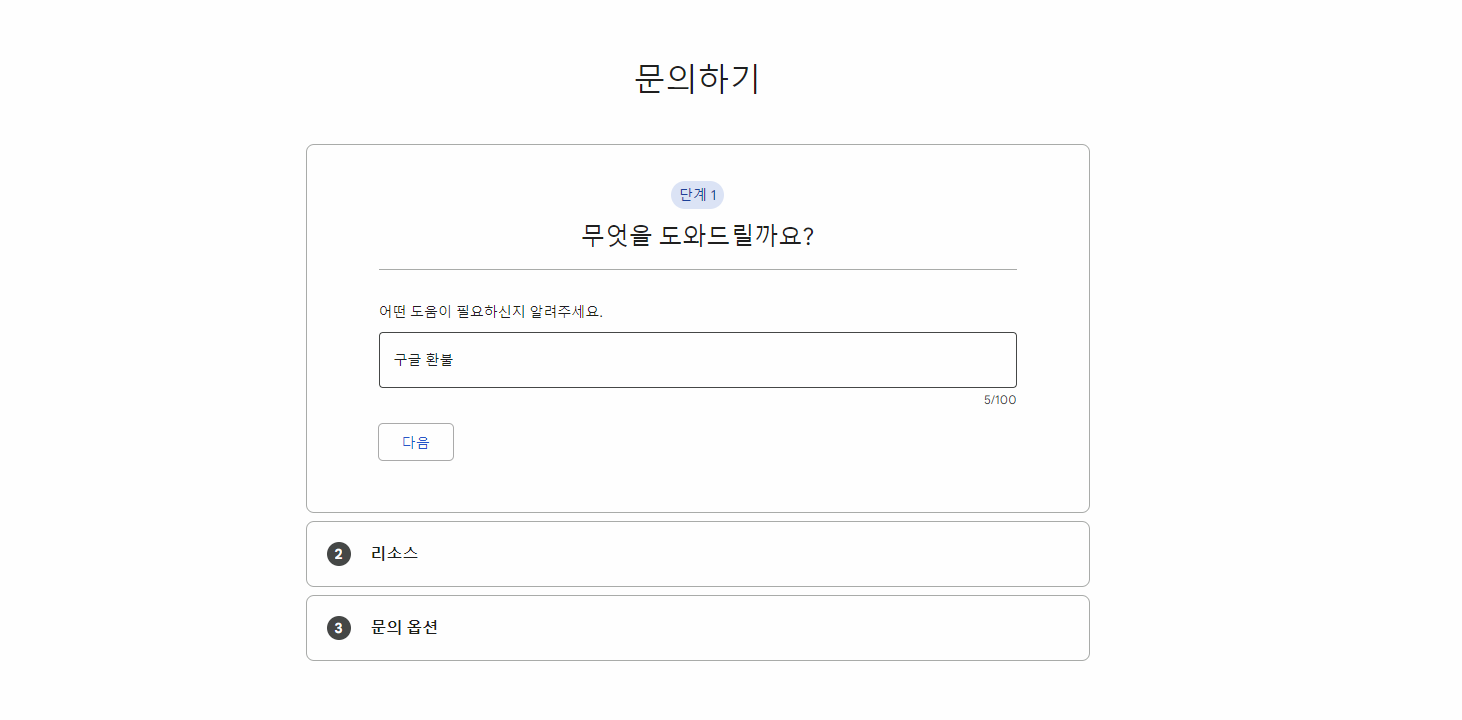Click the 다음 button
The image size is (1462, 720).
click(x=415, y=441)
